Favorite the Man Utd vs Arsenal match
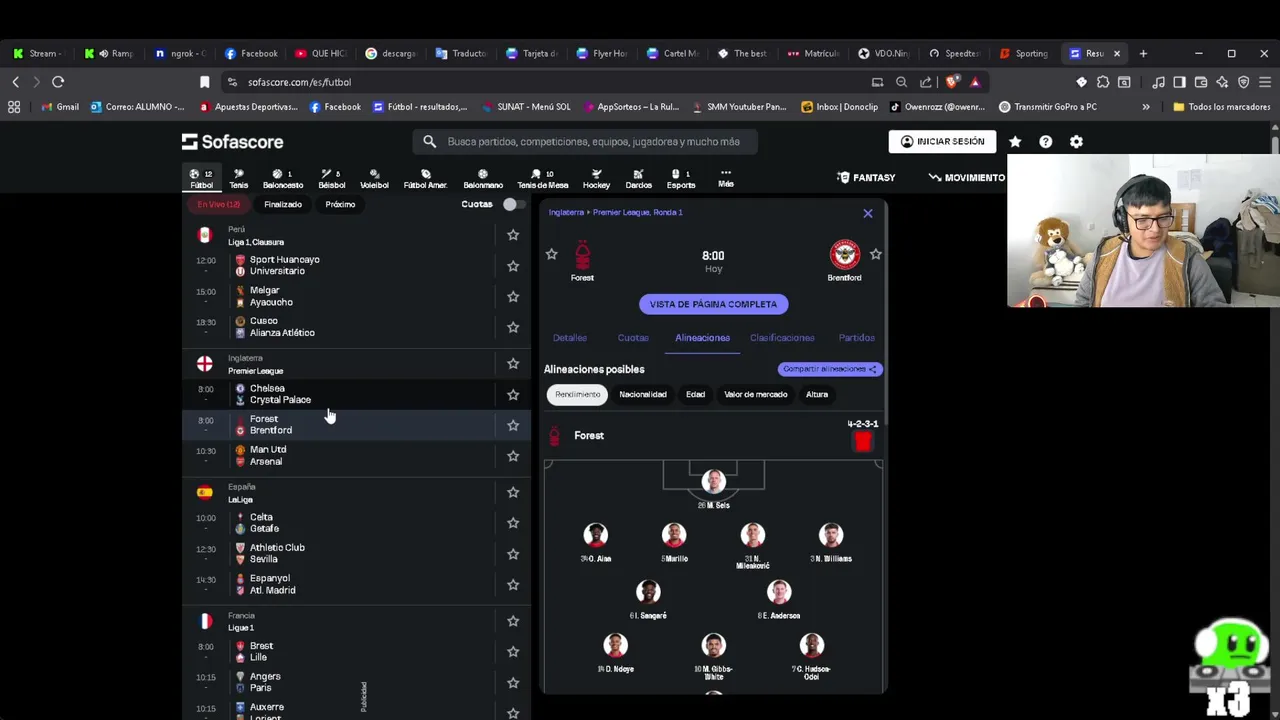The image size is (1280, 720). (513, 456)
